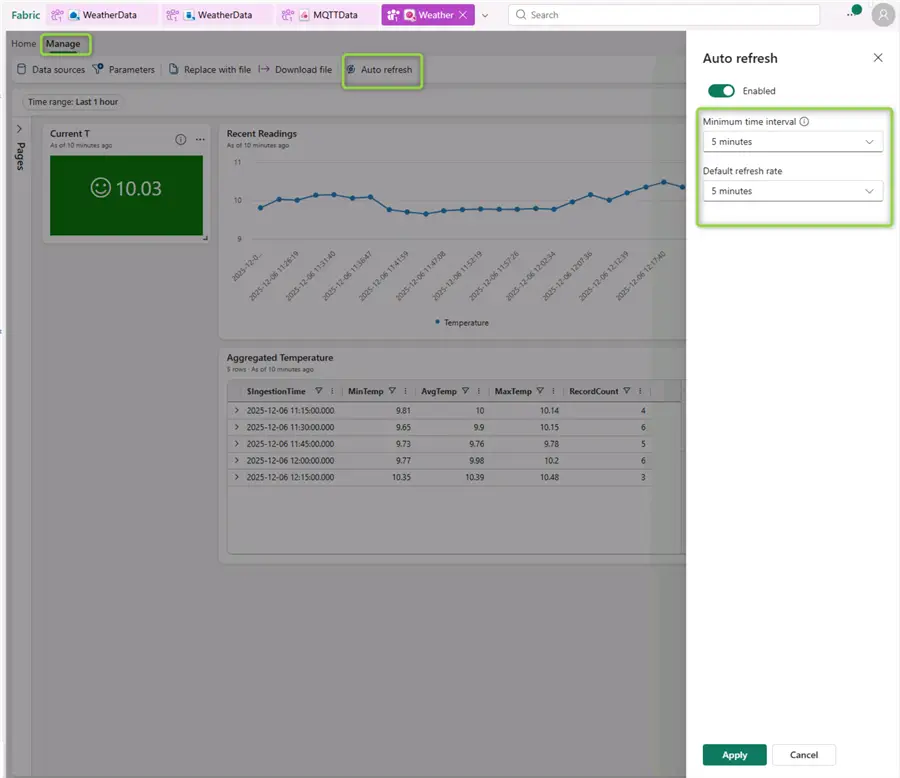The image size is (900, 778).
Task: Show info for the Current T tile
Action: click(x=180, y=140)
